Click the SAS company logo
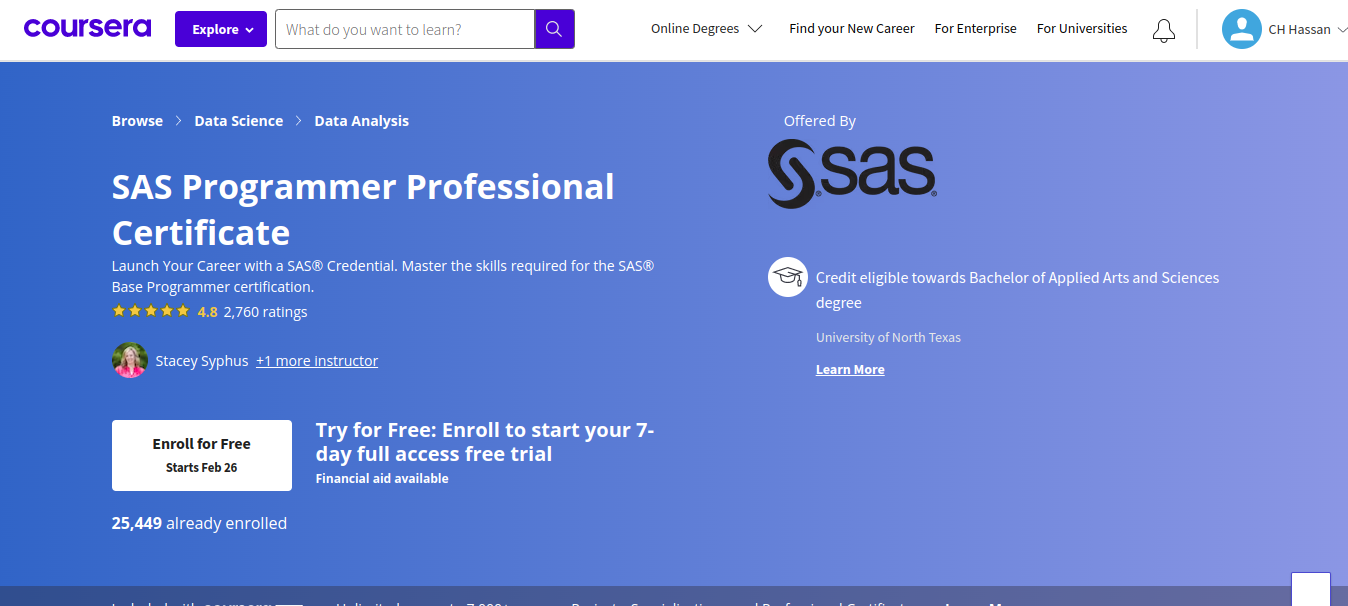 852,173
